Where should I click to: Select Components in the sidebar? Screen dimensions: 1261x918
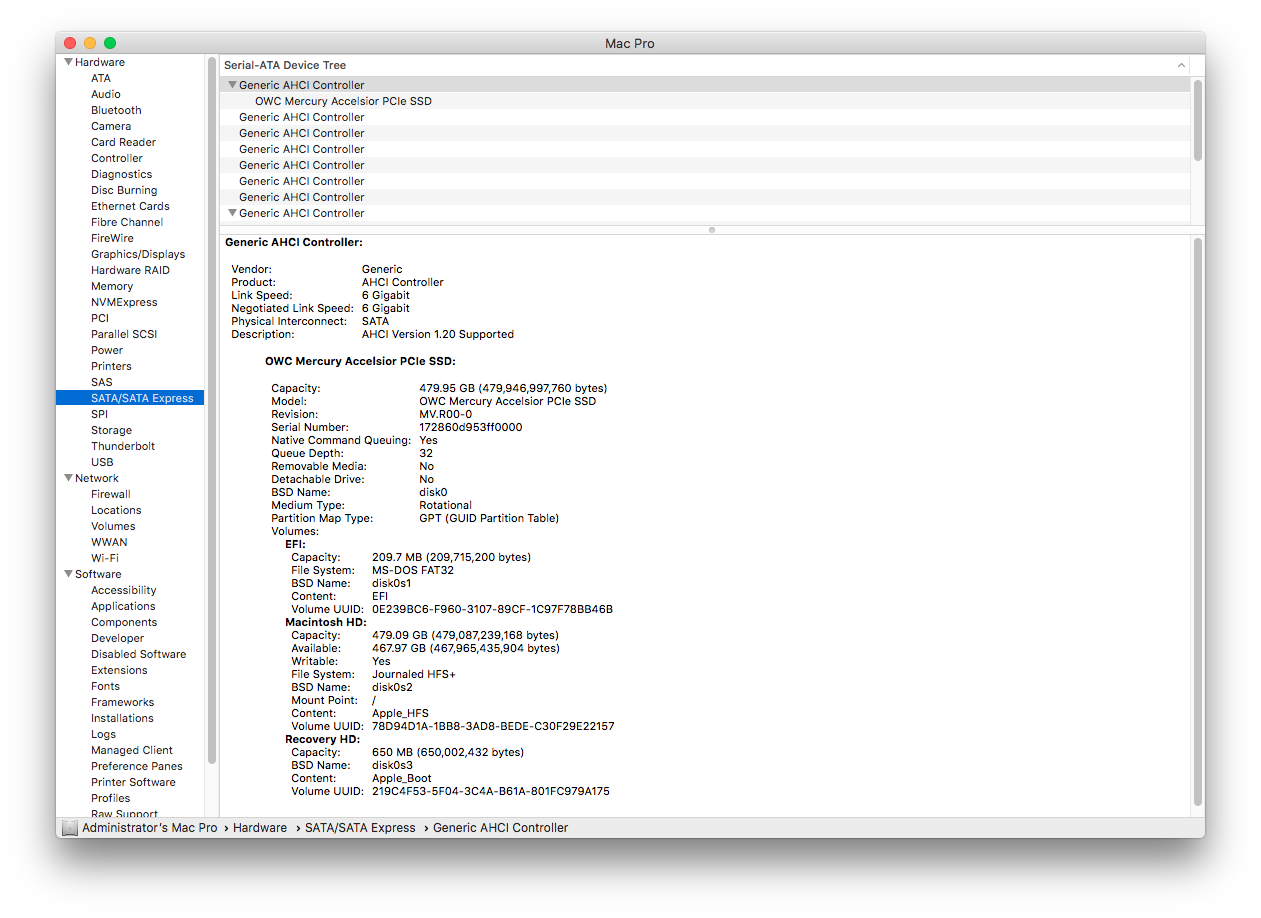[x=124, y=622]
